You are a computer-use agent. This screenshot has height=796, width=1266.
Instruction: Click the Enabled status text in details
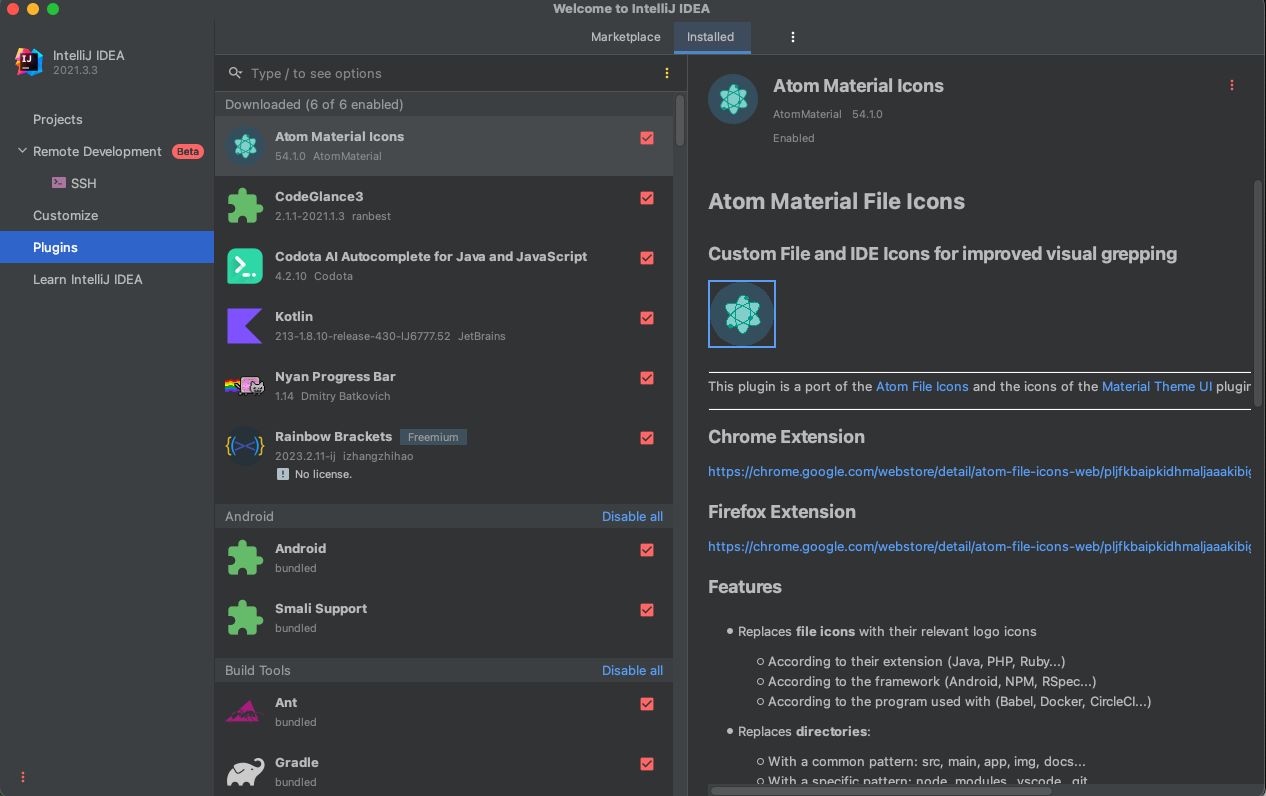[794, 138]
